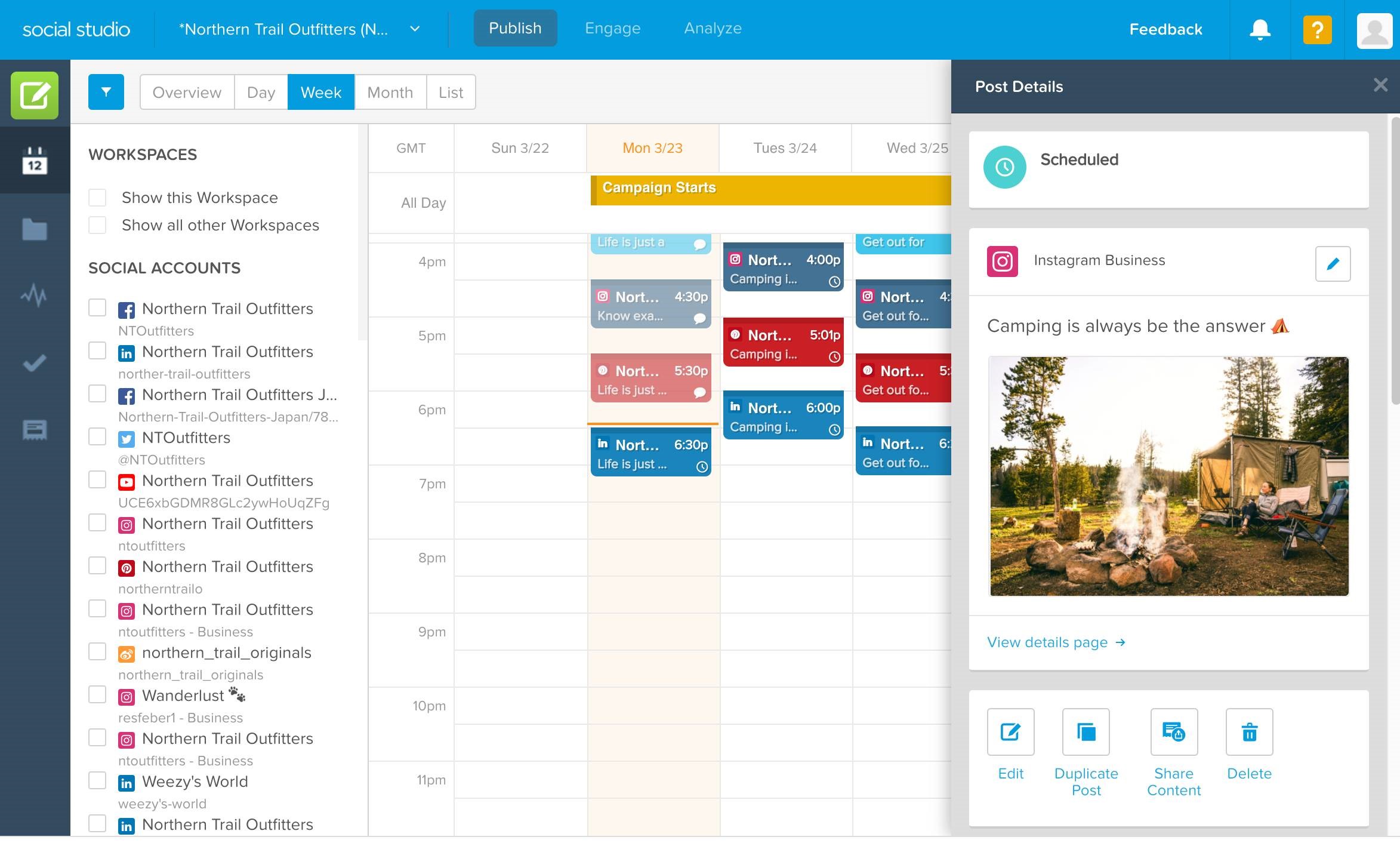Click the compose new post icon top-left

[x=35, y=95]
